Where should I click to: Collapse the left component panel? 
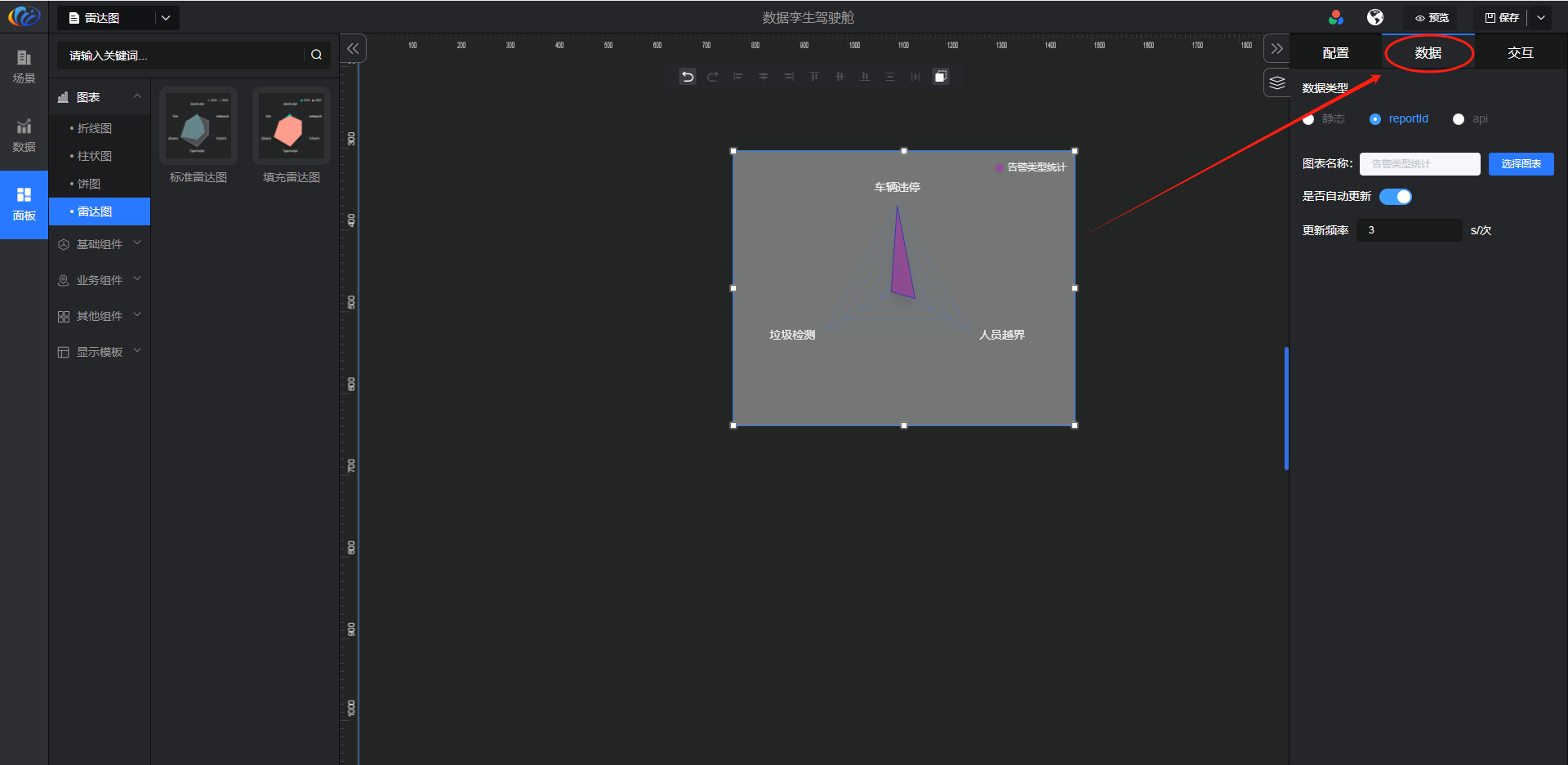pyautogui.click(x=353, y=49)
